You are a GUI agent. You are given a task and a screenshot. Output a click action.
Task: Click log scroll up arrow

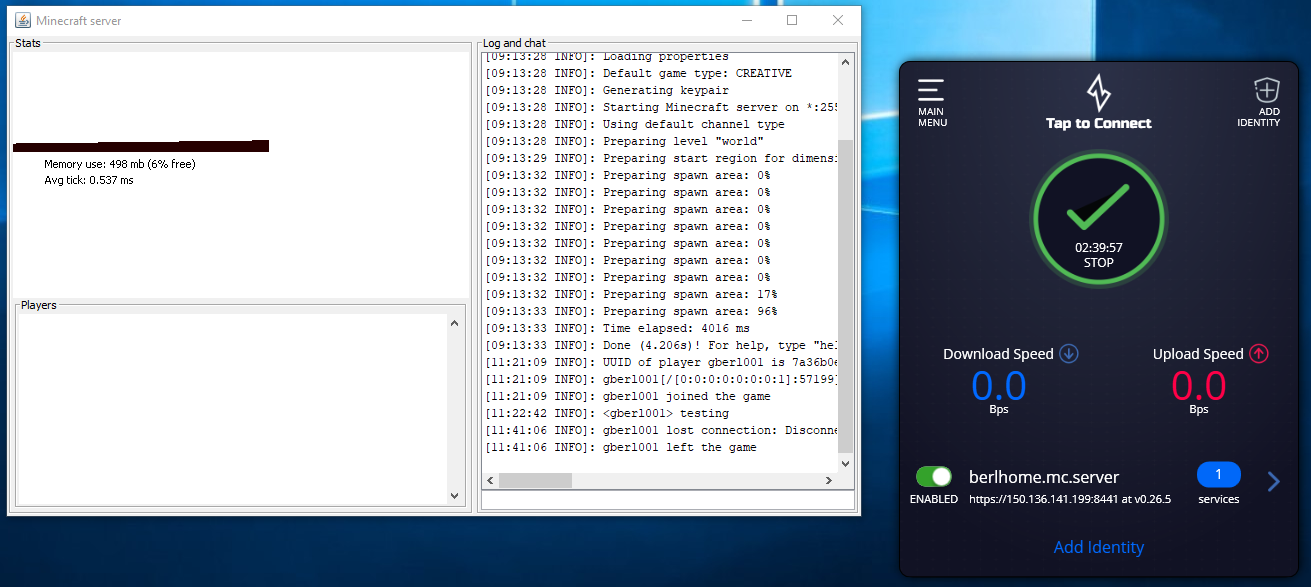846,62
